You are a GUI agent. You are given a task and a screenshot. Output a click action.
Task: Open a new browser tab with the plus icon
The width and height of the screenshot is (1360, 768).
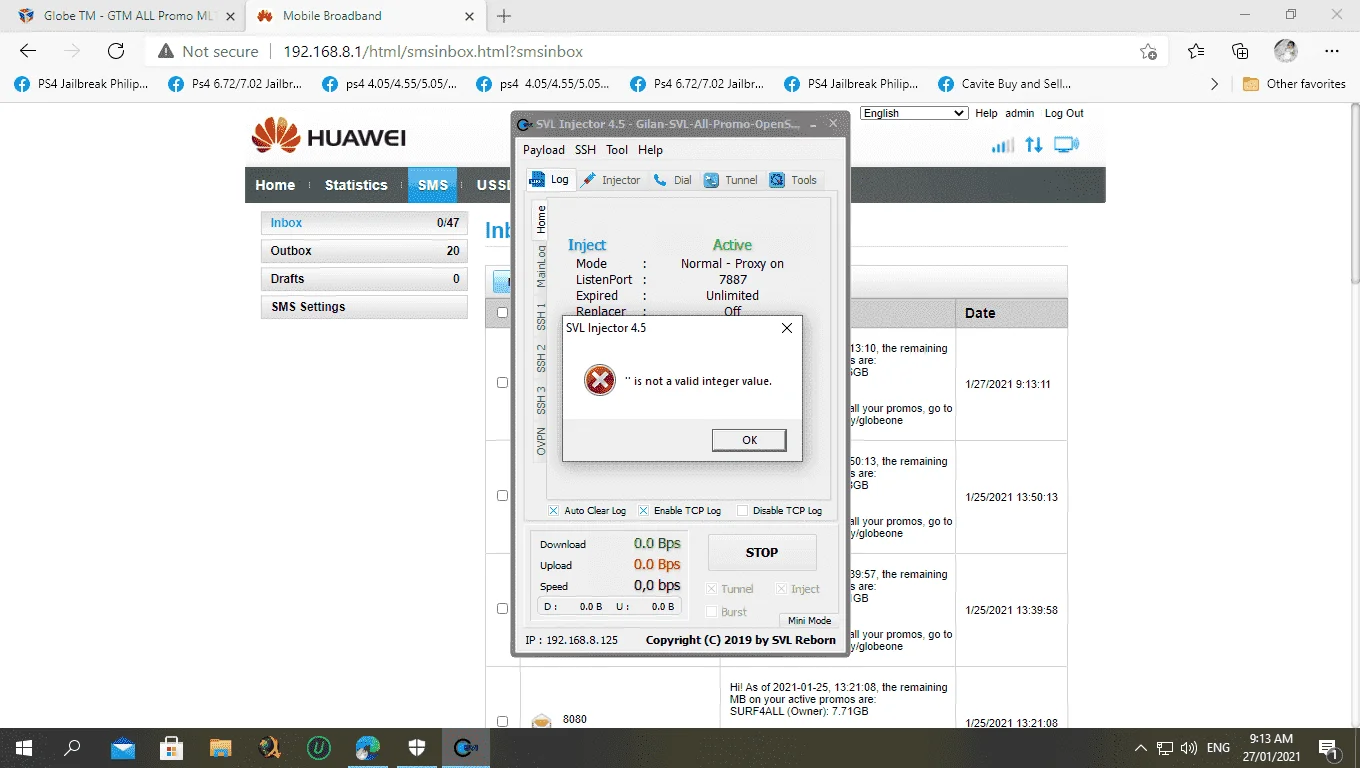tap(504, 16)
